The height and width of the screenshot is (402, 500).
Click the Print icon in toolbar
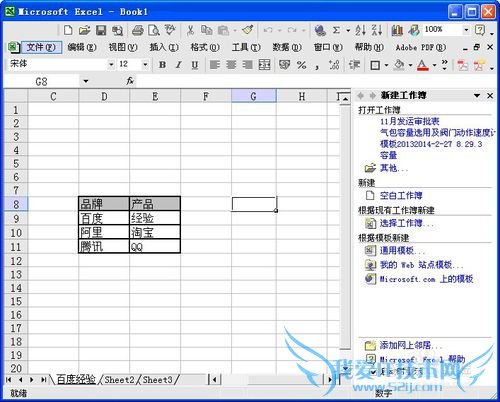coord(138,30)
